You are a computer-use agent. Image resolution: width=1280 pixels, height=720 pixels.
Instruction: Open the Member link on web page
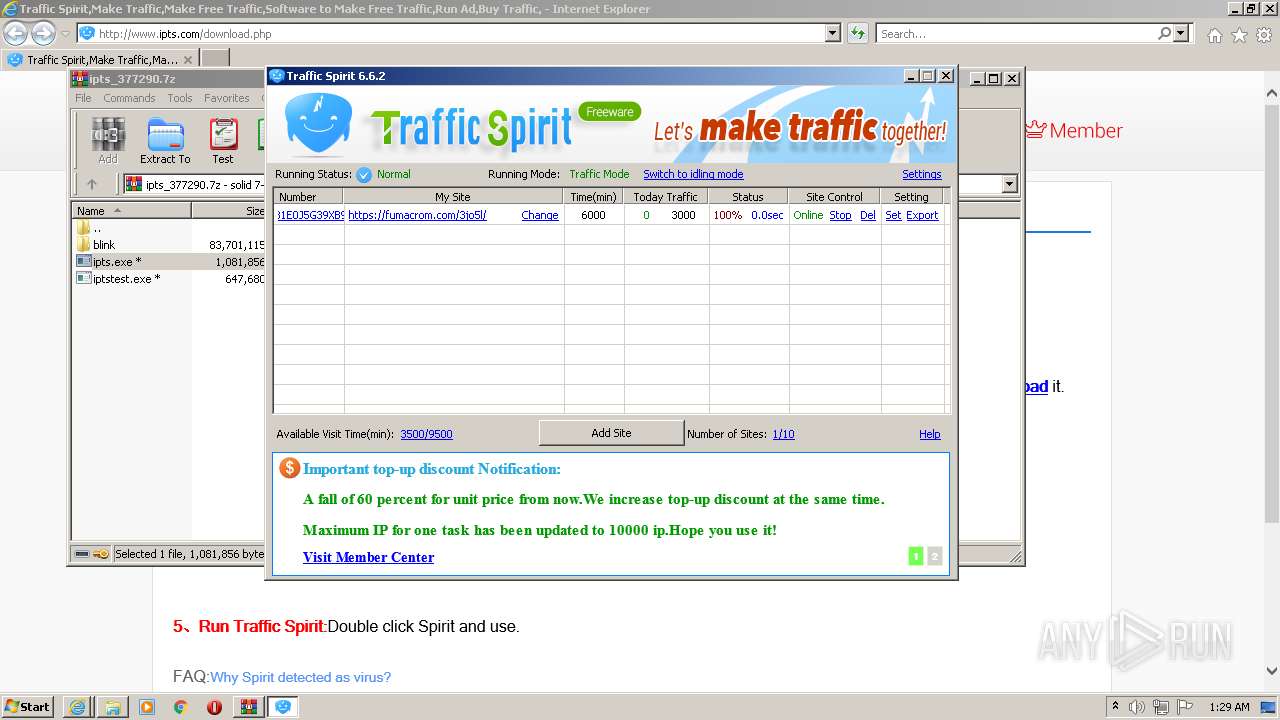click(x=1074, y=130)
